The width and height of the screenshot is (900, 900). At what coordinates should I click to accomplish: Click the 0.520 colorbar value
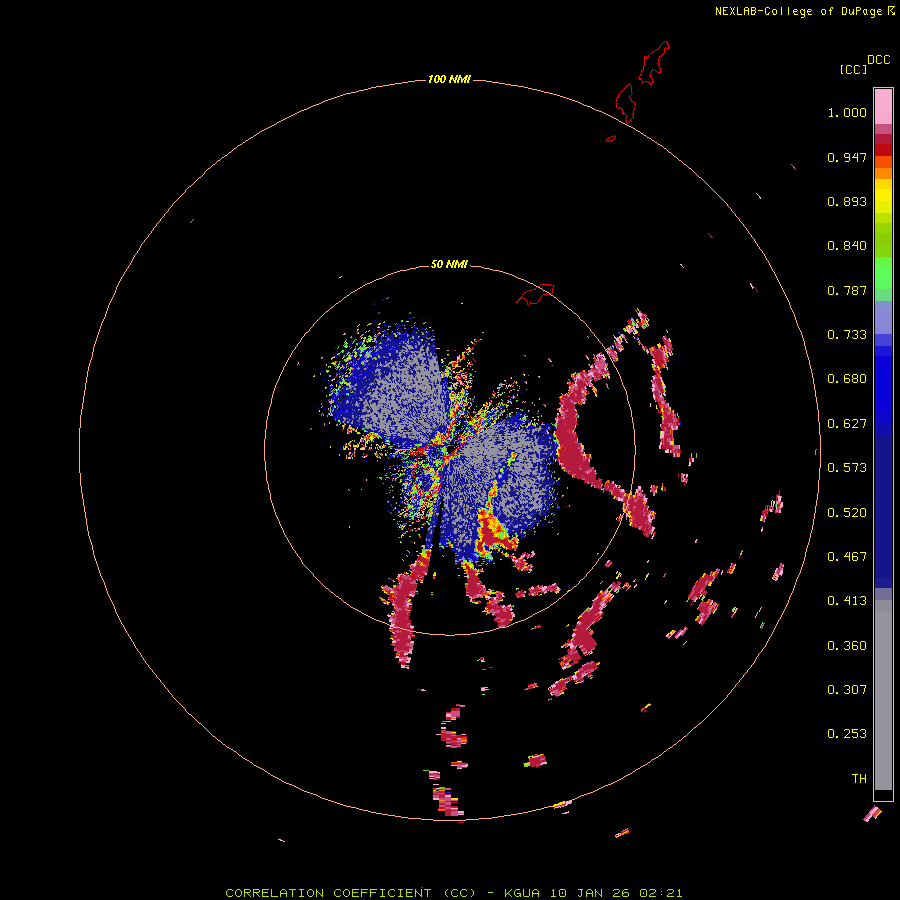click(x=847, y=513)
